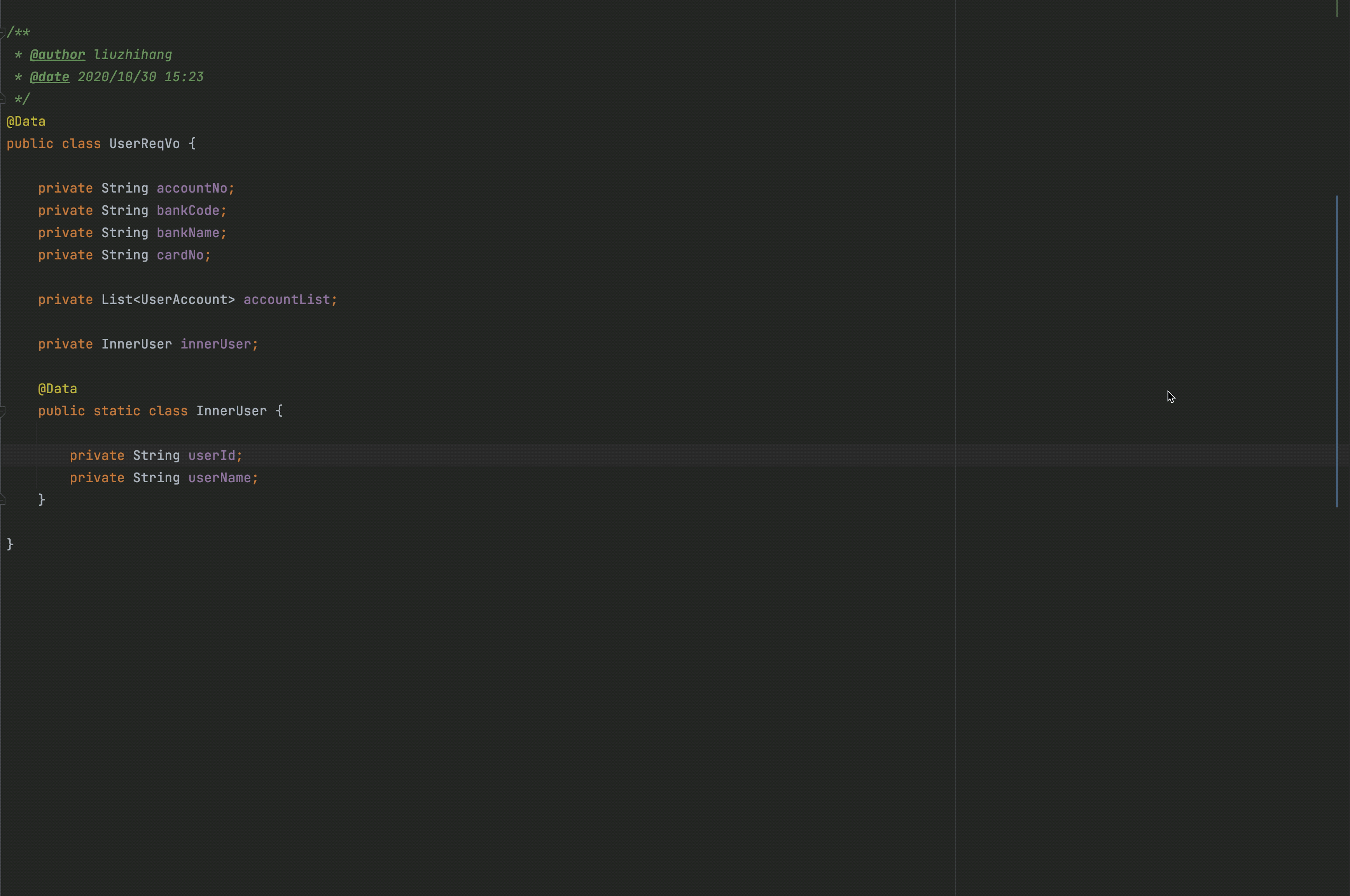Click the userName field name

(x=219, y=478)
